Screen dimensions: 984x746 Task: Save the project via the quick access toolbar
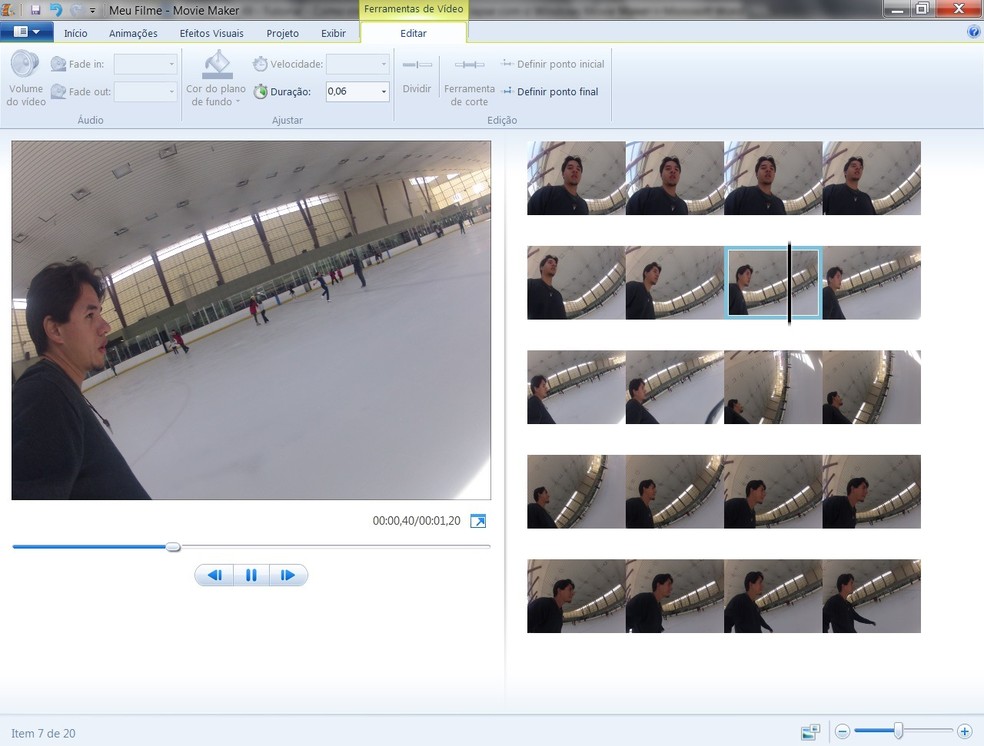coord(37,8)
